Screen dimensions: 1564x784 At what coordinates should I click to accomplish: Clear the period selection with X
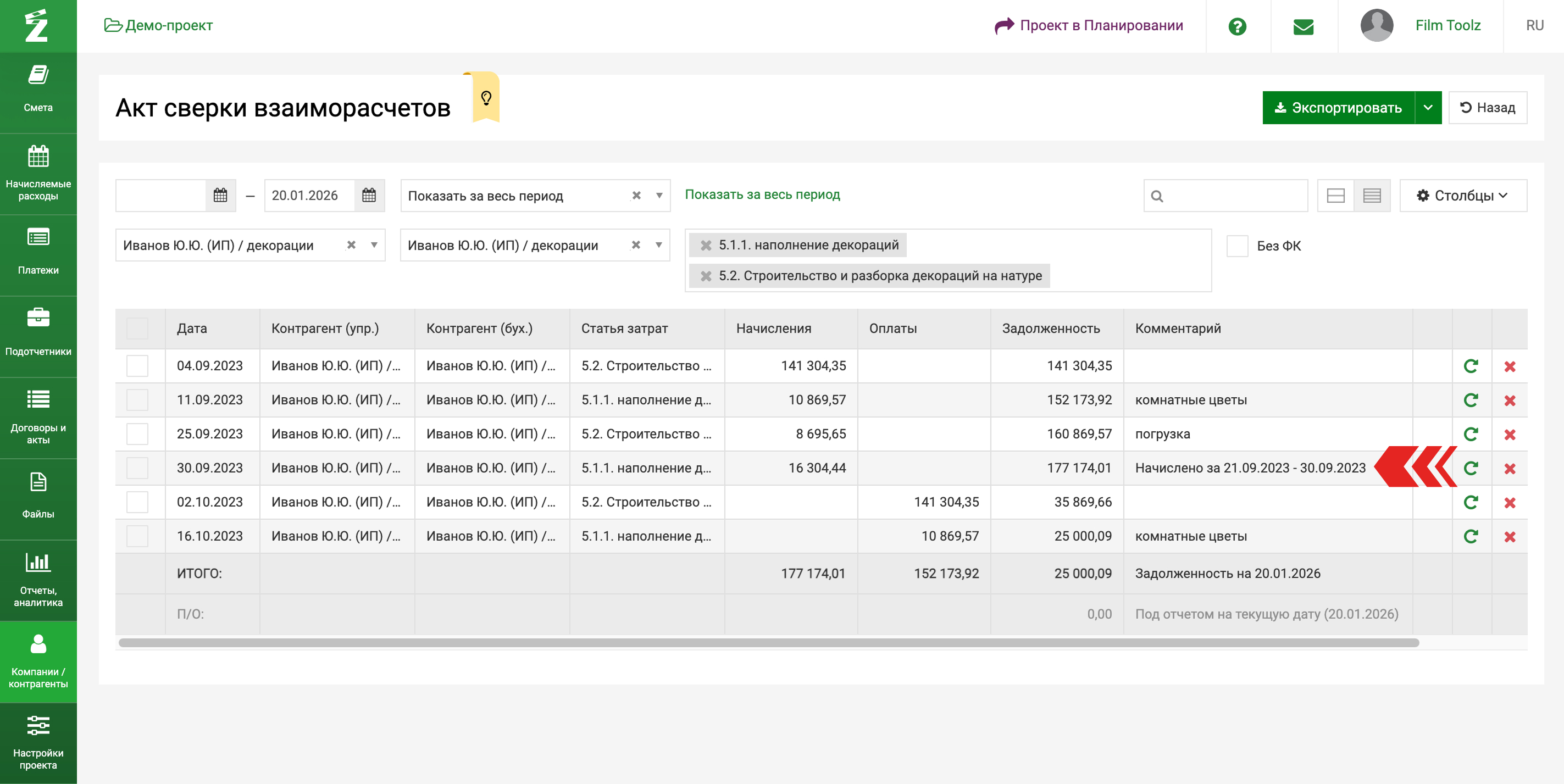coord(636,196)
